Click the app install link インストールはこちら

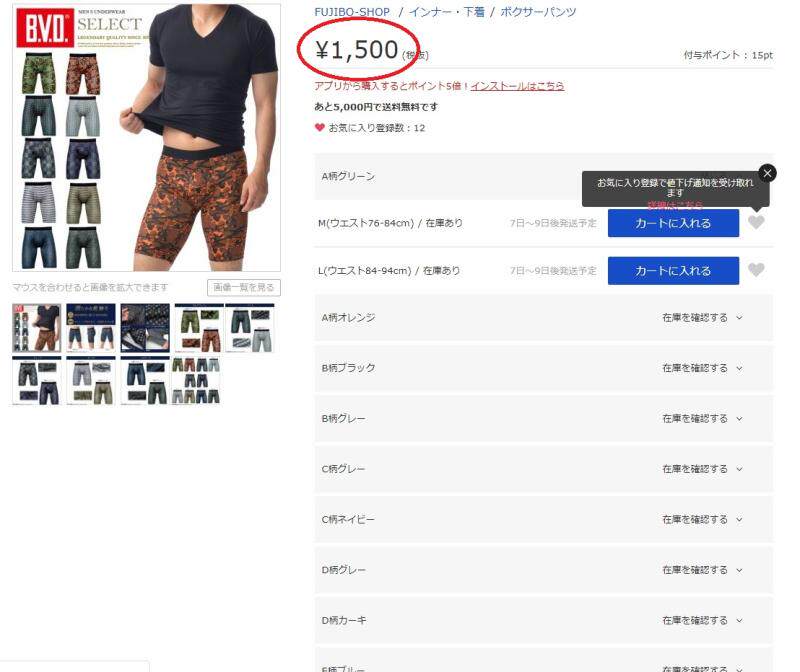tap(517, 86)
